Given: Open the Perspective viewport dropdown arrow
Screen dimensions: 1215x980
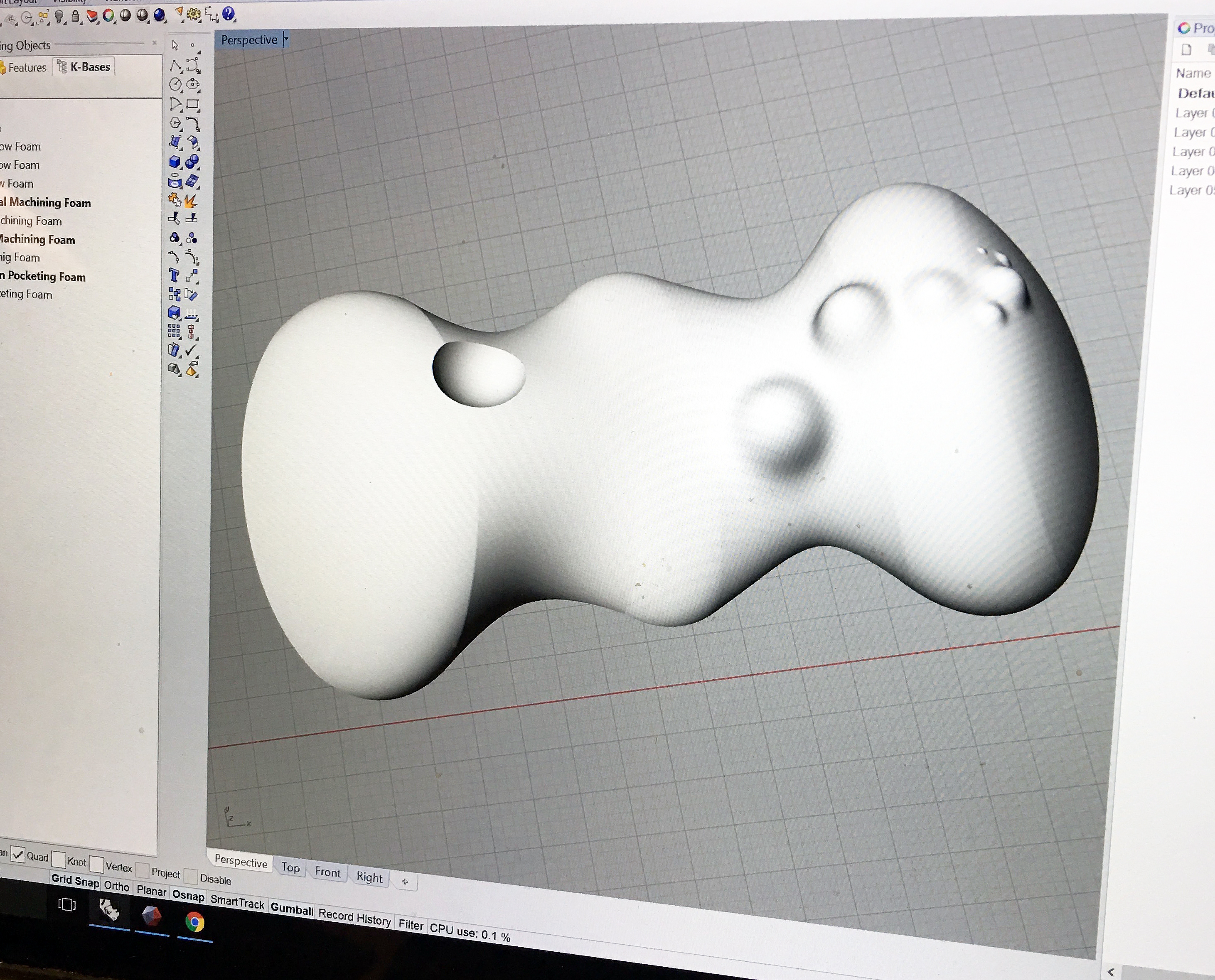Looking at the screenshot, I should tap(286, 39).
